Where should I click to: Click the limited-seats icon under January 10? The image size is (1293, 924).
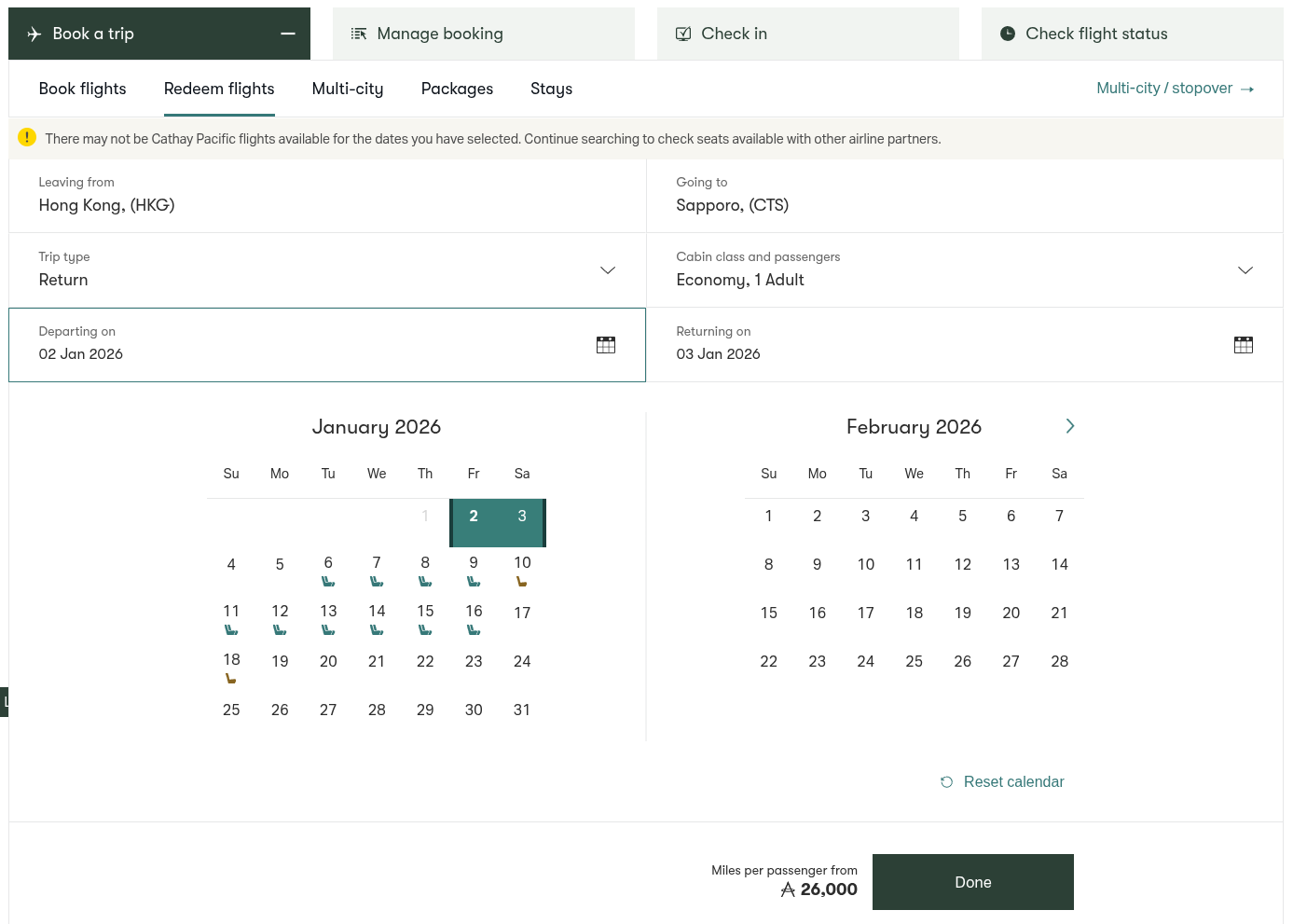tap(522, 580)
